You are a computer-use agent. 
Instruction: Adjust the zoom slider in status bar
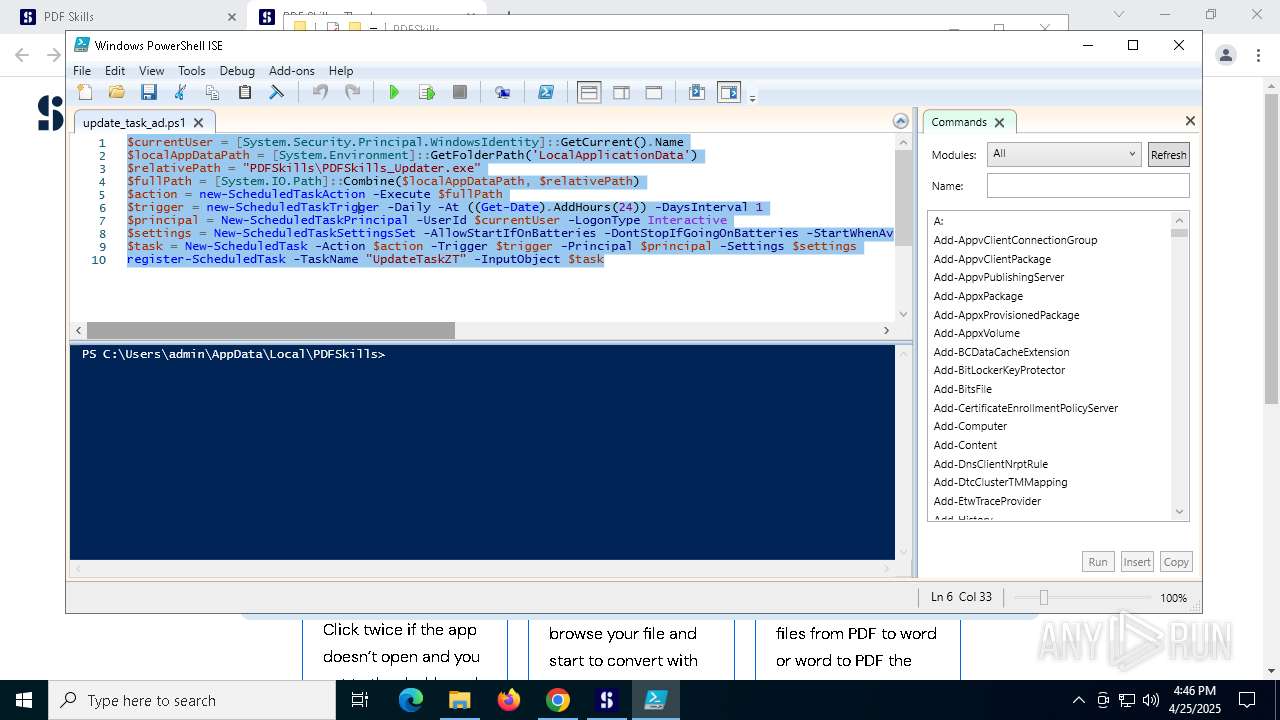(1043, 597)
